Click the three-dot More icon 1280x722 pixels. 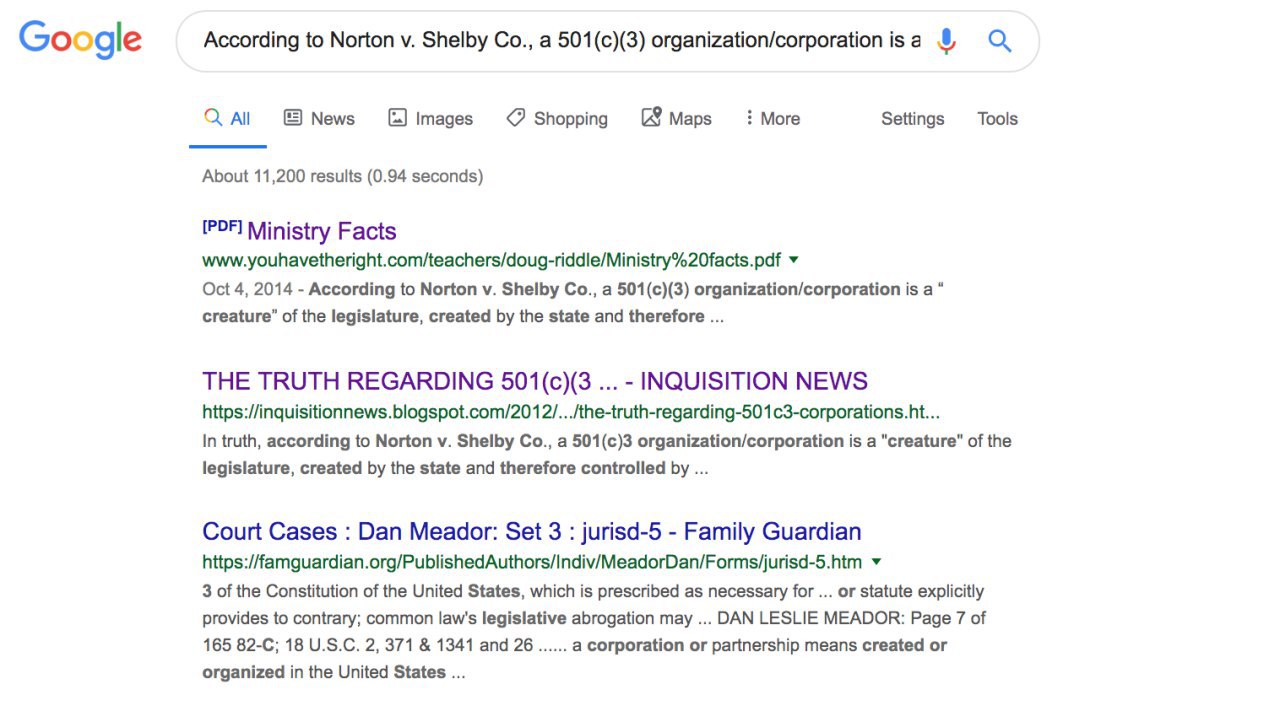pyautogui.click(x=749, y=117)
